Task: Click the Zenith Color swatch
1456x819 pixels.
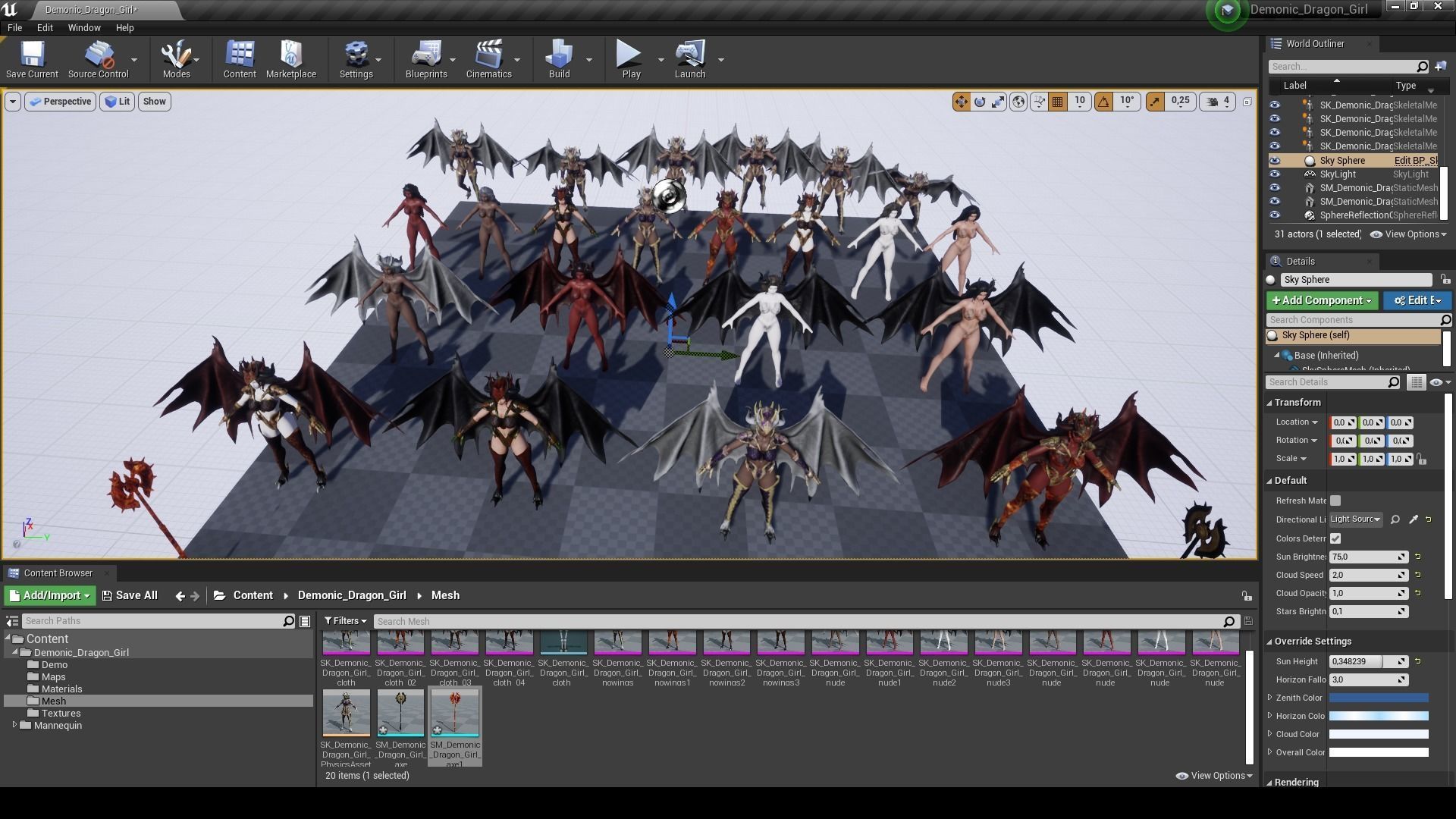Action: (x=1378, y=698)
